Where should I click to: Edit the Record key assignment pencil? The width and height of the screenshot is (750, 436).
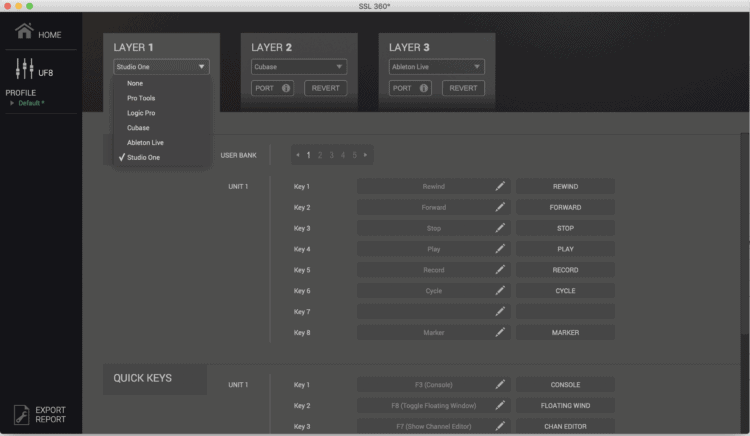point(500,270)
